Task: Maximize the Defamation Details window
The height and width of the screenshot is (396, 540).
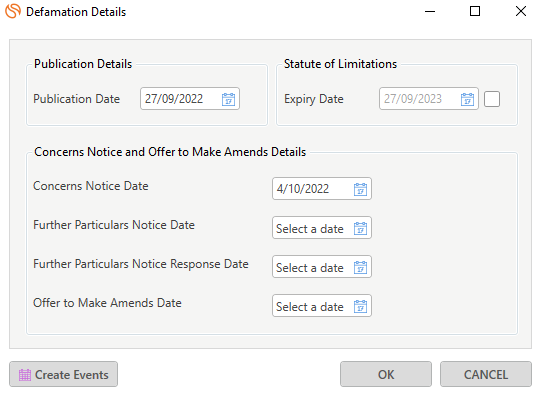Action: (x=475, y=11)
